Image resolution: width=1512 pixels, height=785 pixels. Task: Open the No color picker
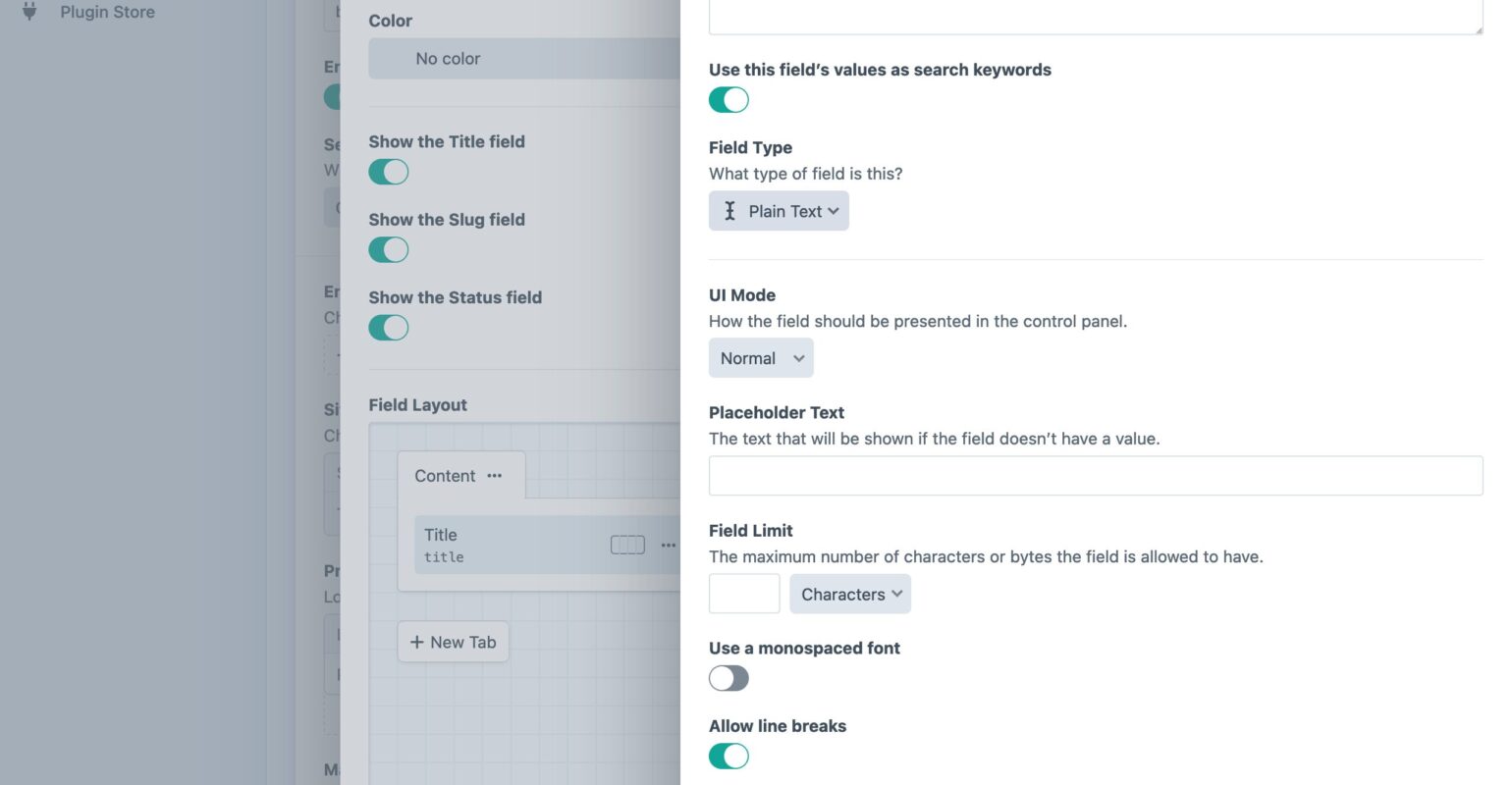pyautogui.click(x=524, y=59)
